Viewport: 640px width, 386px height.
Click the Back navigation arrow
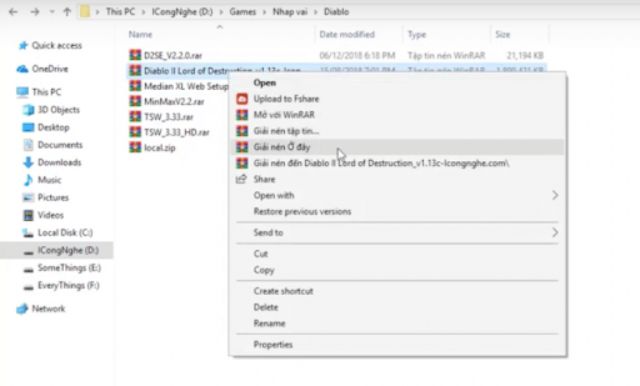click(13, 12)
